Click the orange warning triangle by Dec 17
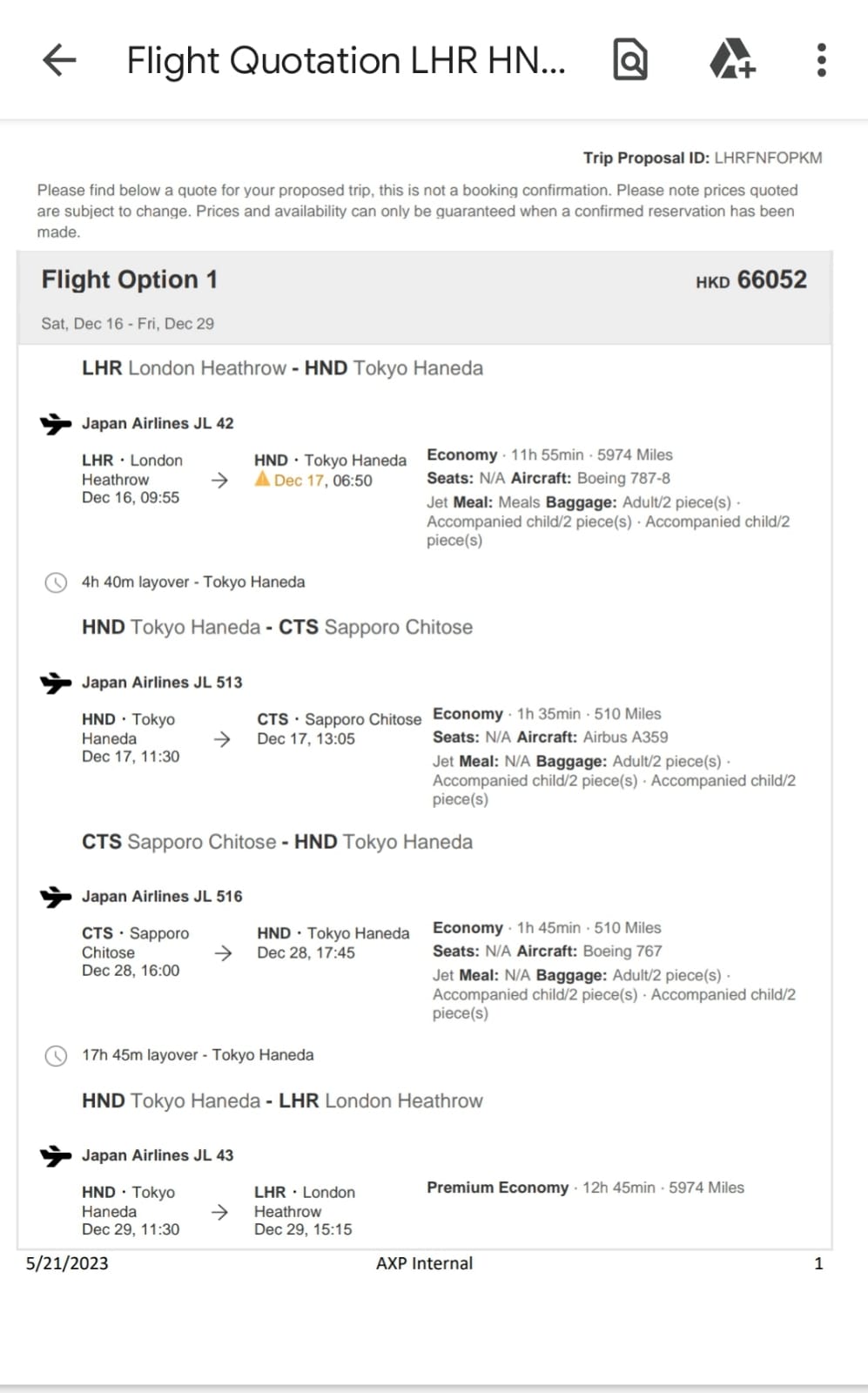Screen dimensions: 868x1393 [x=262, y=479]
